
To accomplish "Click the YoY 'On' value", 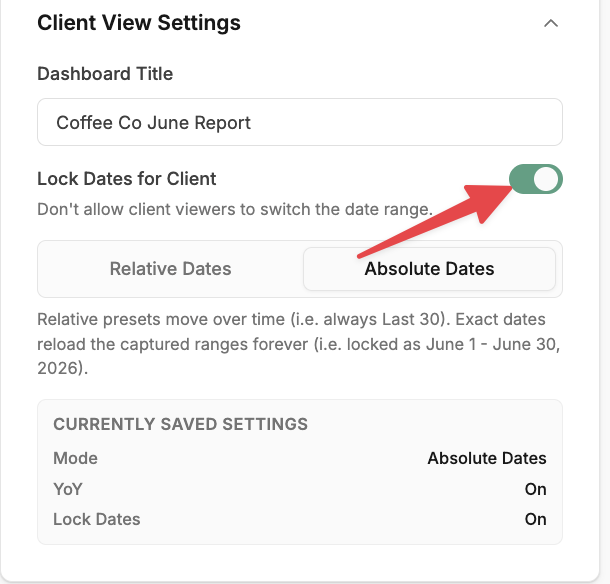I will click(x=536, y=489).
